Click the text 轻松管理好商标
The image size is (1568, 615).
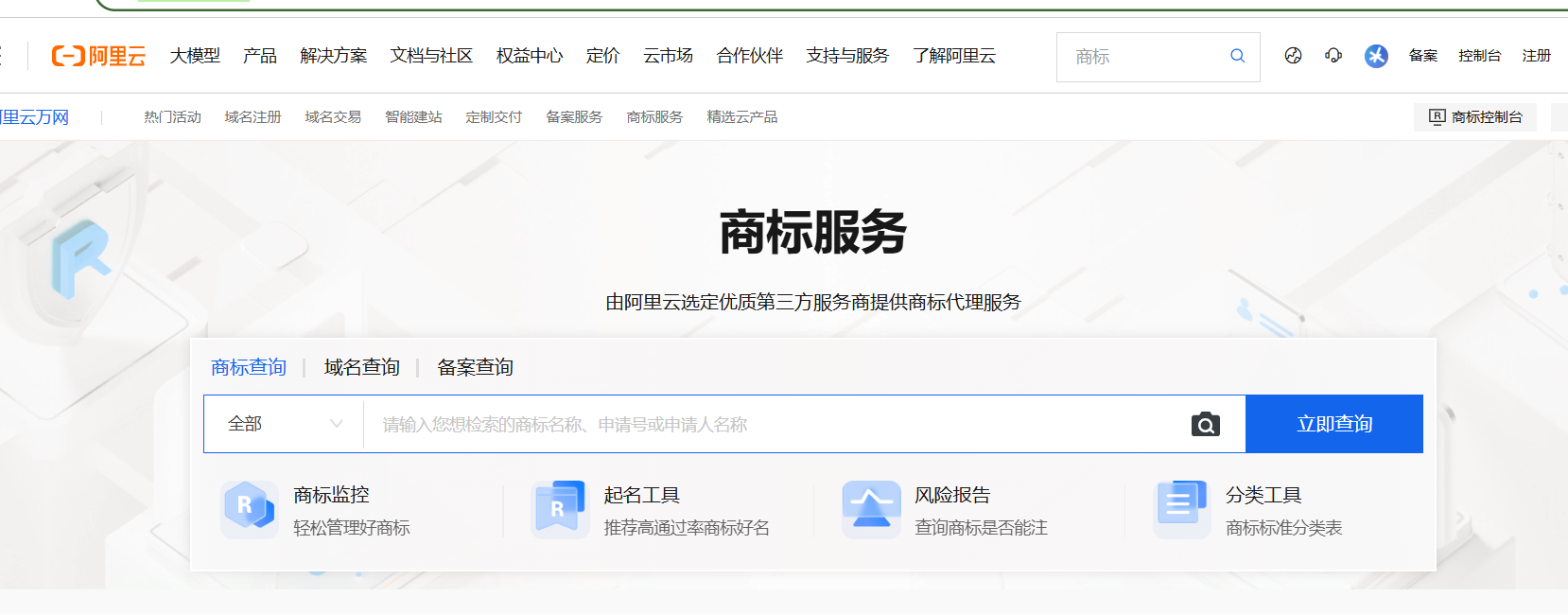click(352, 528)
